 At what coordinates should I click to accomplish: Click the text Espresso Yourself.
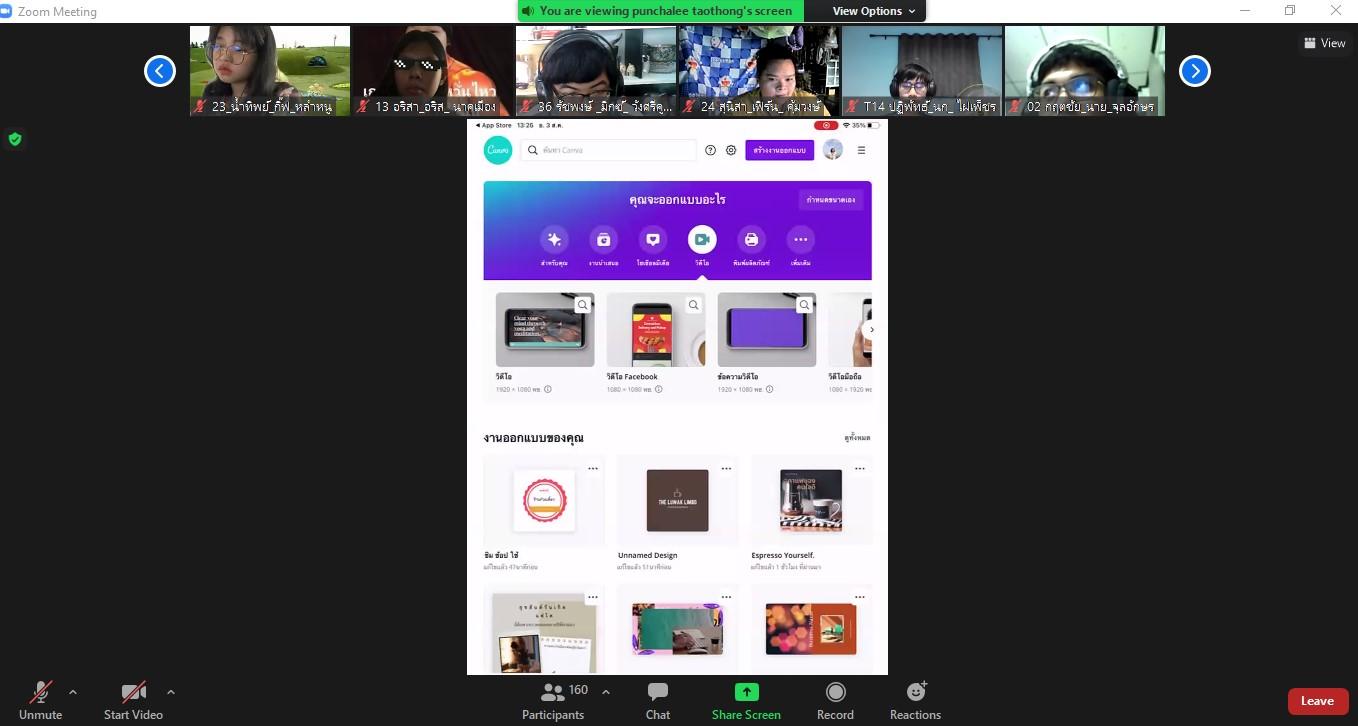pyautogui.click(x=783, y=555)
